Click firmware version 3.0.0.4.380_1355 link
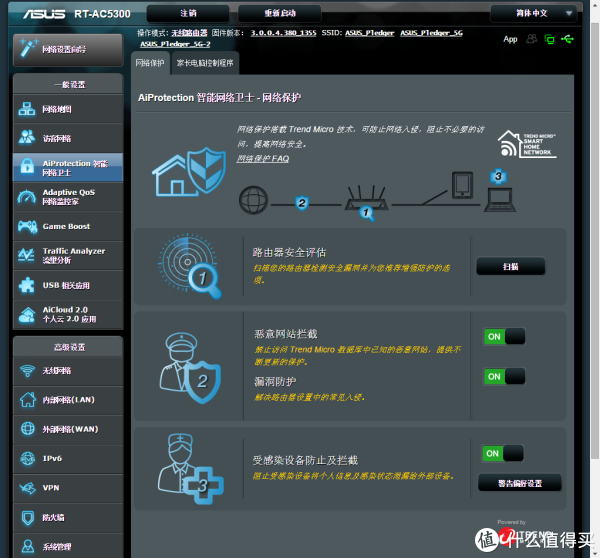Image resolution: width=600 pixels, height=558 pixels. click(283, 33)
